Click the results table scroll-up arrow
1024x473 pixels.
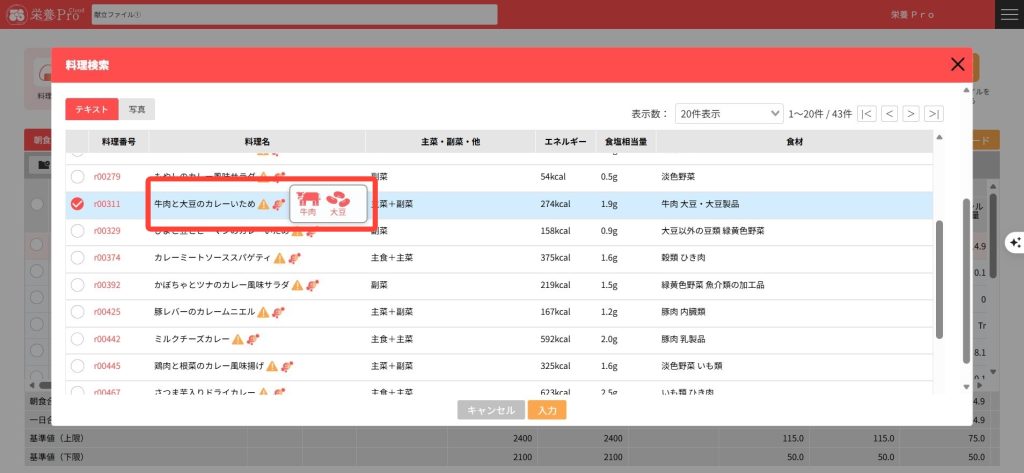pyautogui.click(x=940, y=137)
